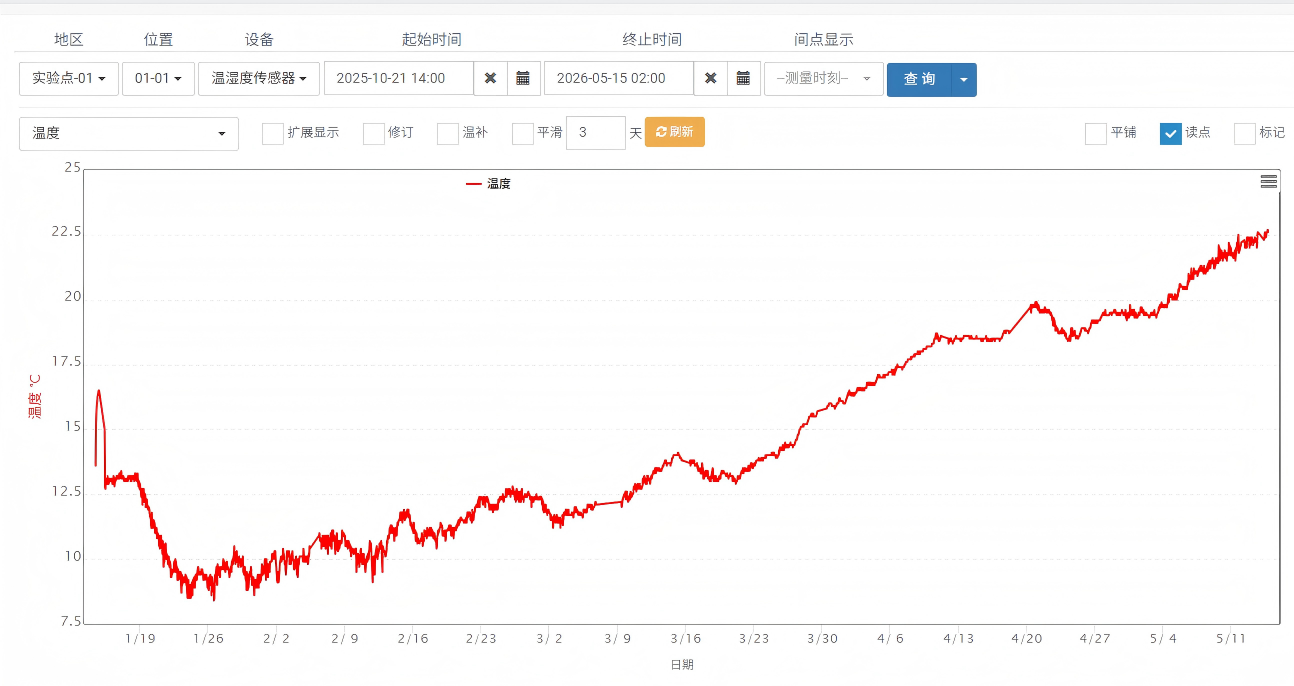Click the 地区 column header label
The image size is (1294, 686).
(x=69, y=40)
